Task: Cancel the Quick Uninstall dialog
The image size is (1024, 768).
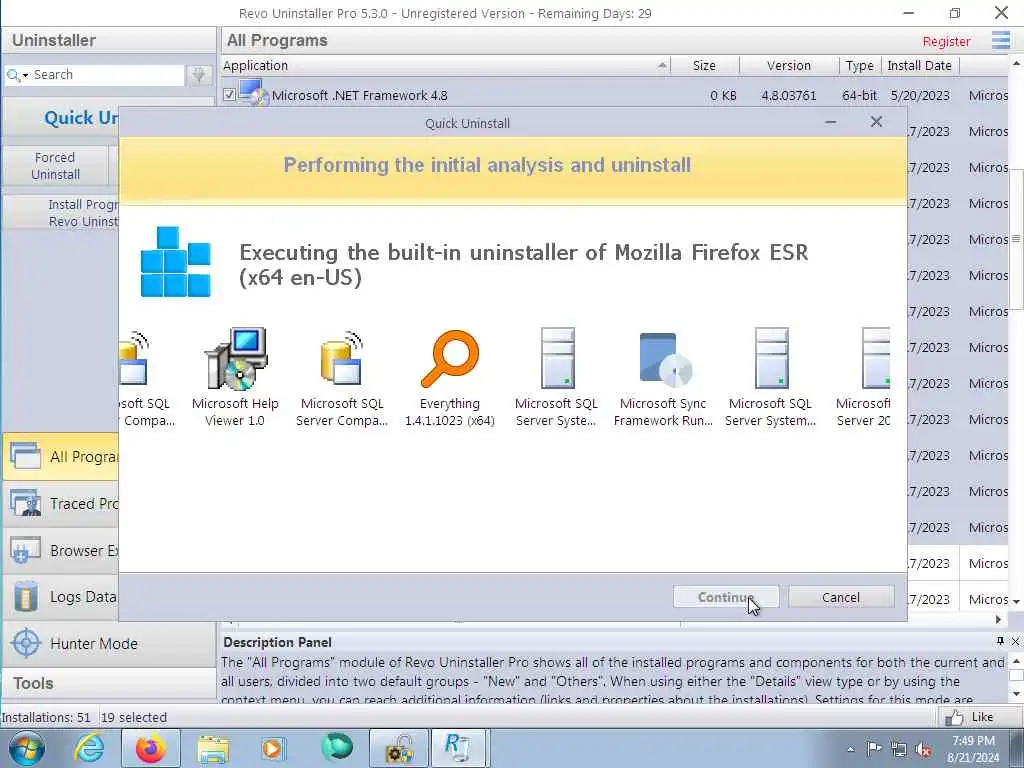Action: tap(840, 597)
